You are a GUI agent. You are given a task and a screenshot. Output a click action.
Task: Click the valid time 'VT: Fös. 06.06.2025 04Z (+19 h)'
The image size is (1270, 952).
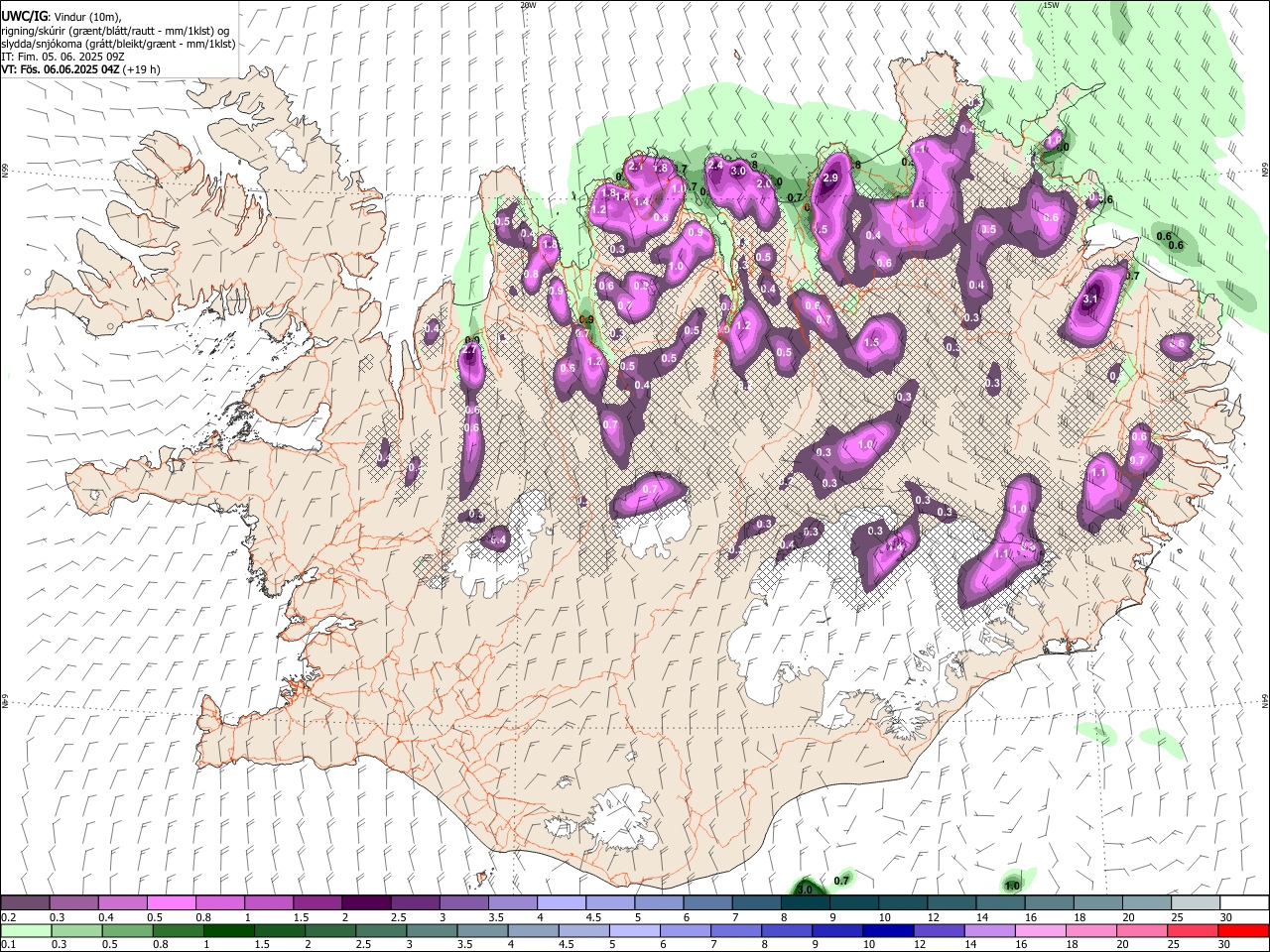[x=80, y=69]
